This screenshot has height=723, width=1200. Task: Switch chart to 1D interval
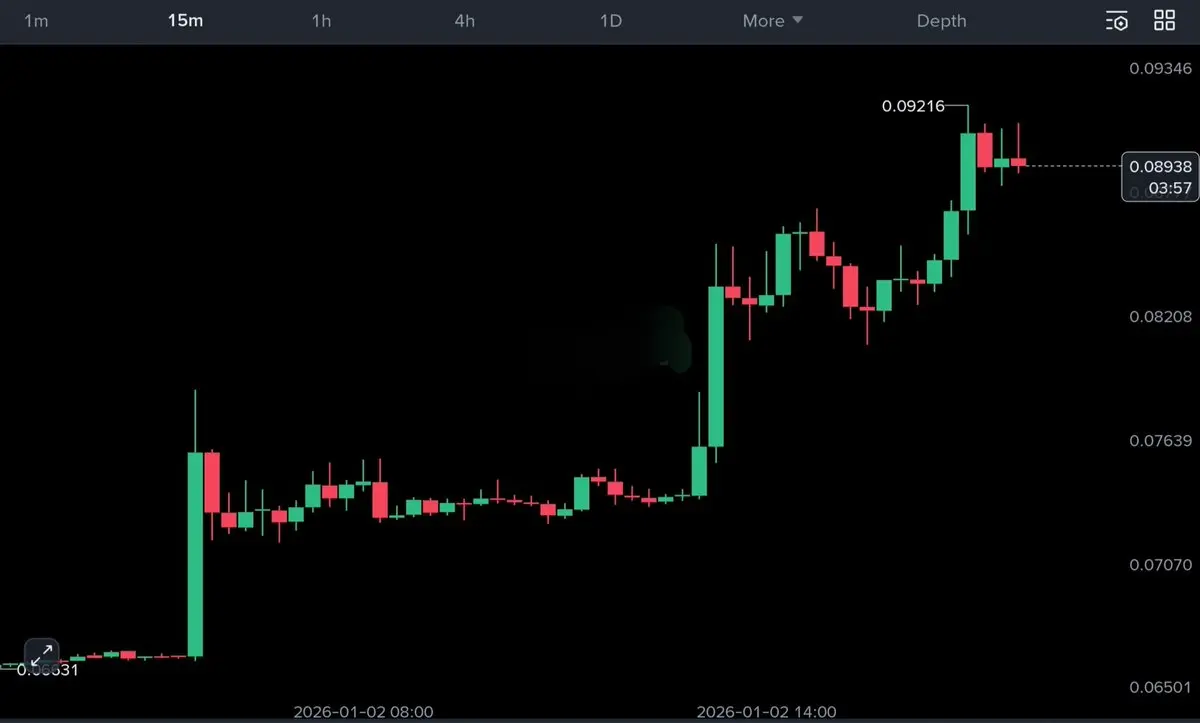(610, 21)
